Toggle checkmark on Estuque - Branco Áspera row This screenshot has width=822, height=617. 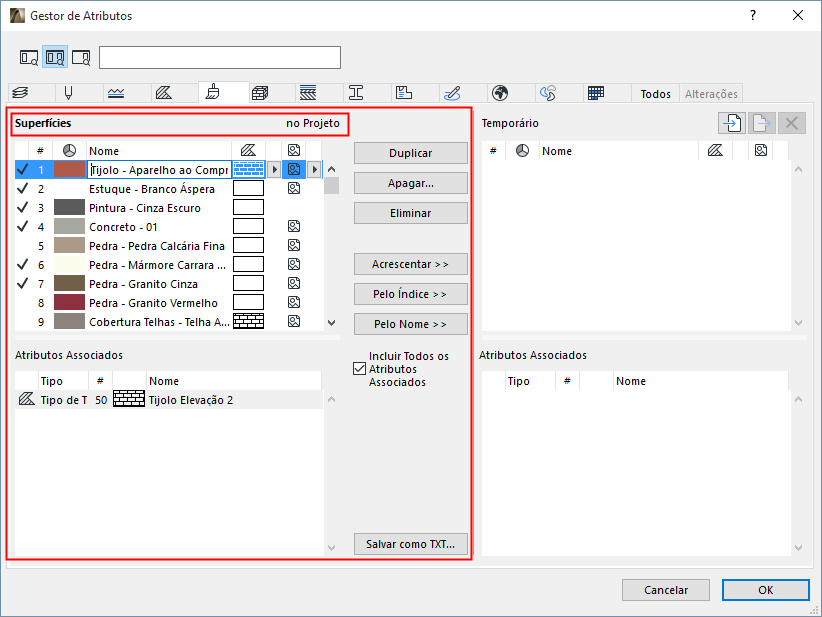pos(23,188)
